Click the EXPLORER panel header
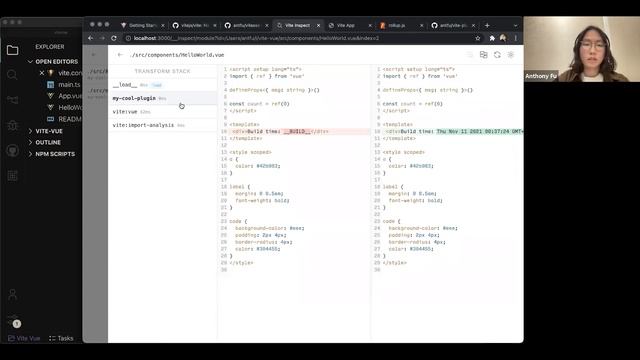 [50, 47]
